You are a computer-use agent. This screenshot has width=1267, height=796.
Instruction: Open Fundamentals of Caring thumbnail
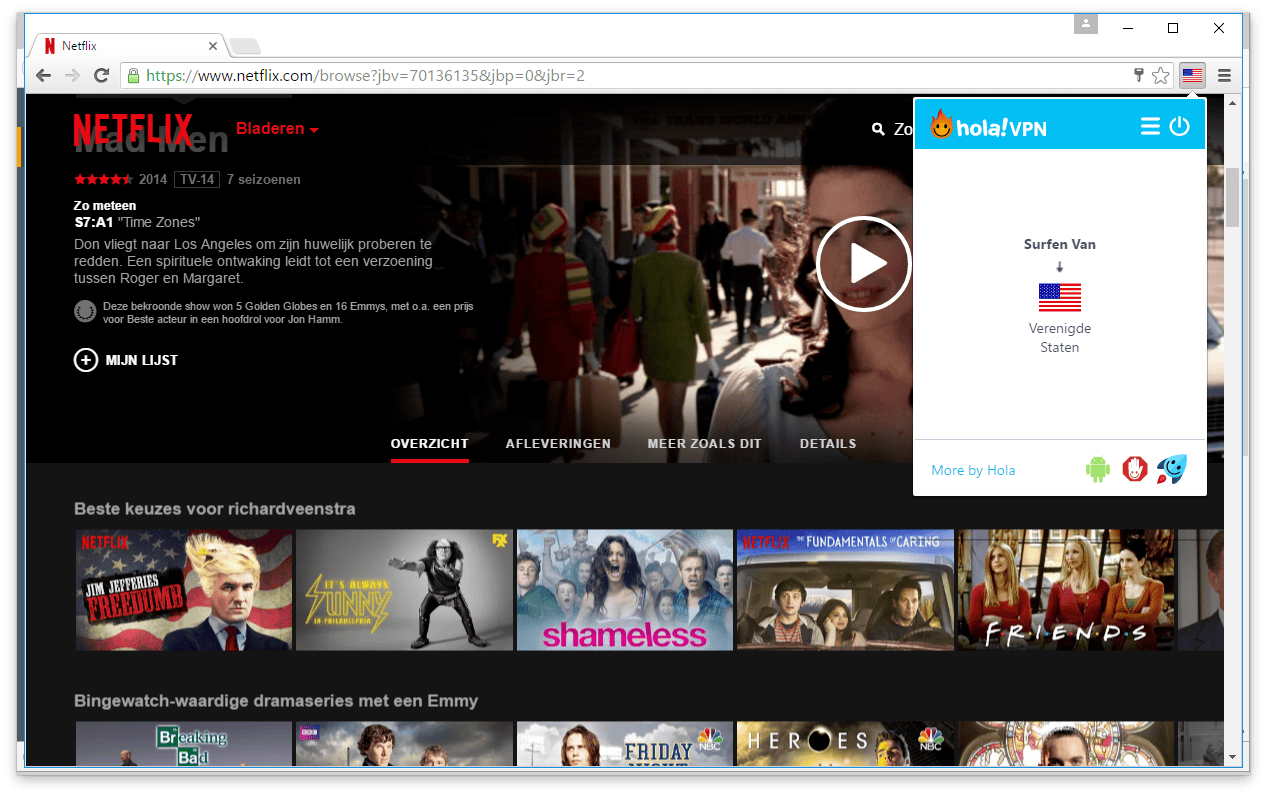(x=845, y=590)
